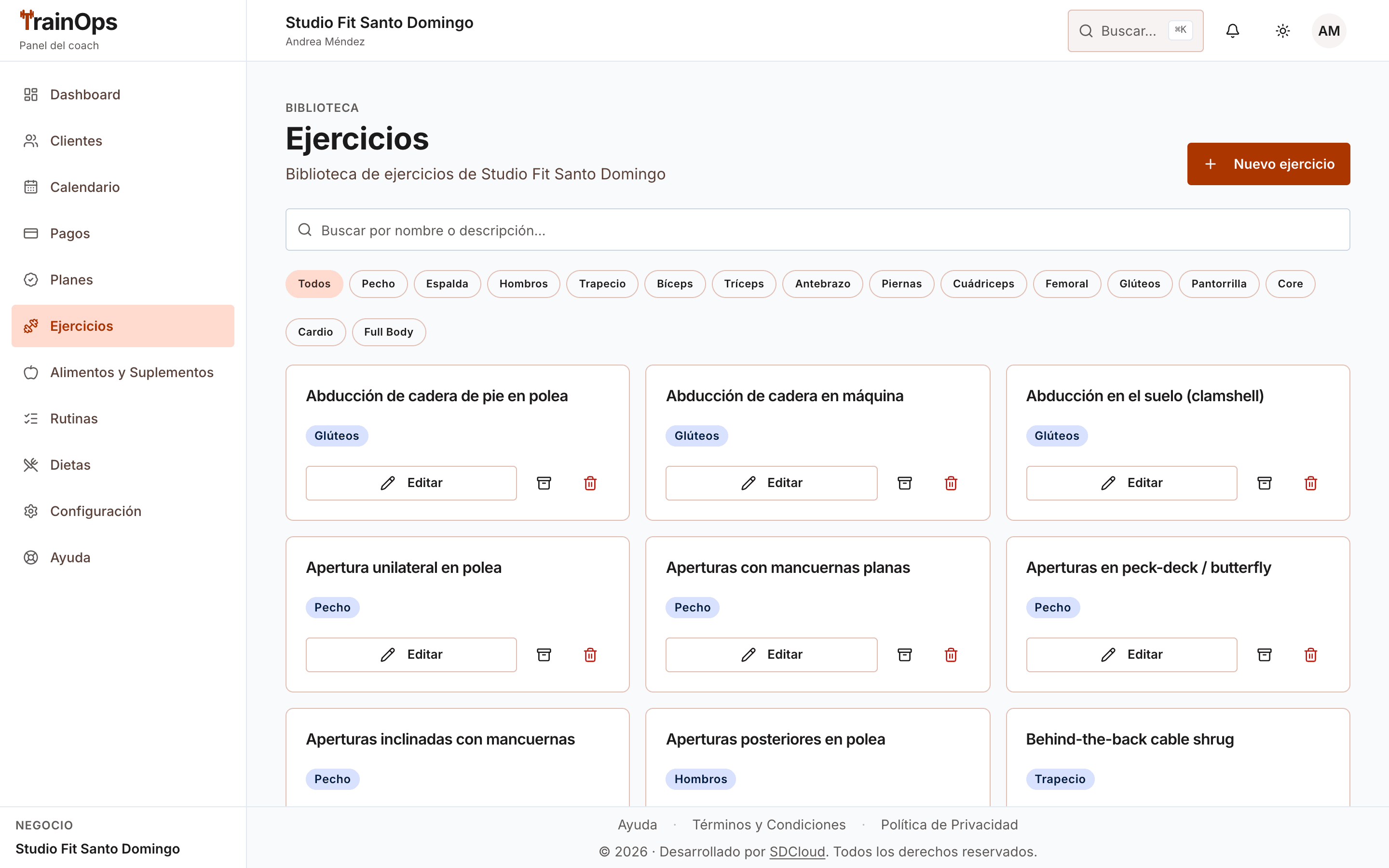Screen dimensions: 1389x868
Task: Open the SDCloud footer link
Action: (x=797, y=851)
